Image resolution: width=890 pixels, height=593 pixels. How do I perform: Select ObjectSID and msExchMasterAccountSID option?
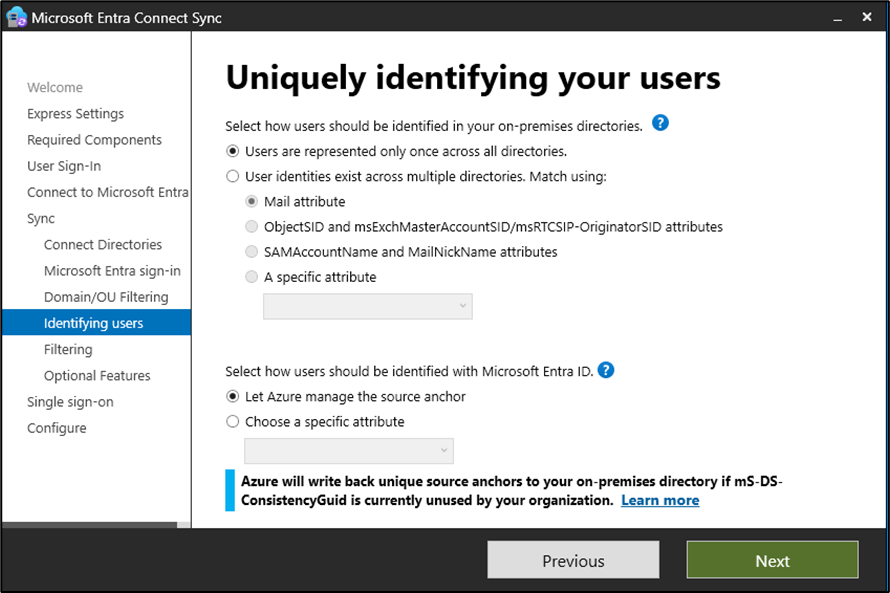click(x=252, y=227)
